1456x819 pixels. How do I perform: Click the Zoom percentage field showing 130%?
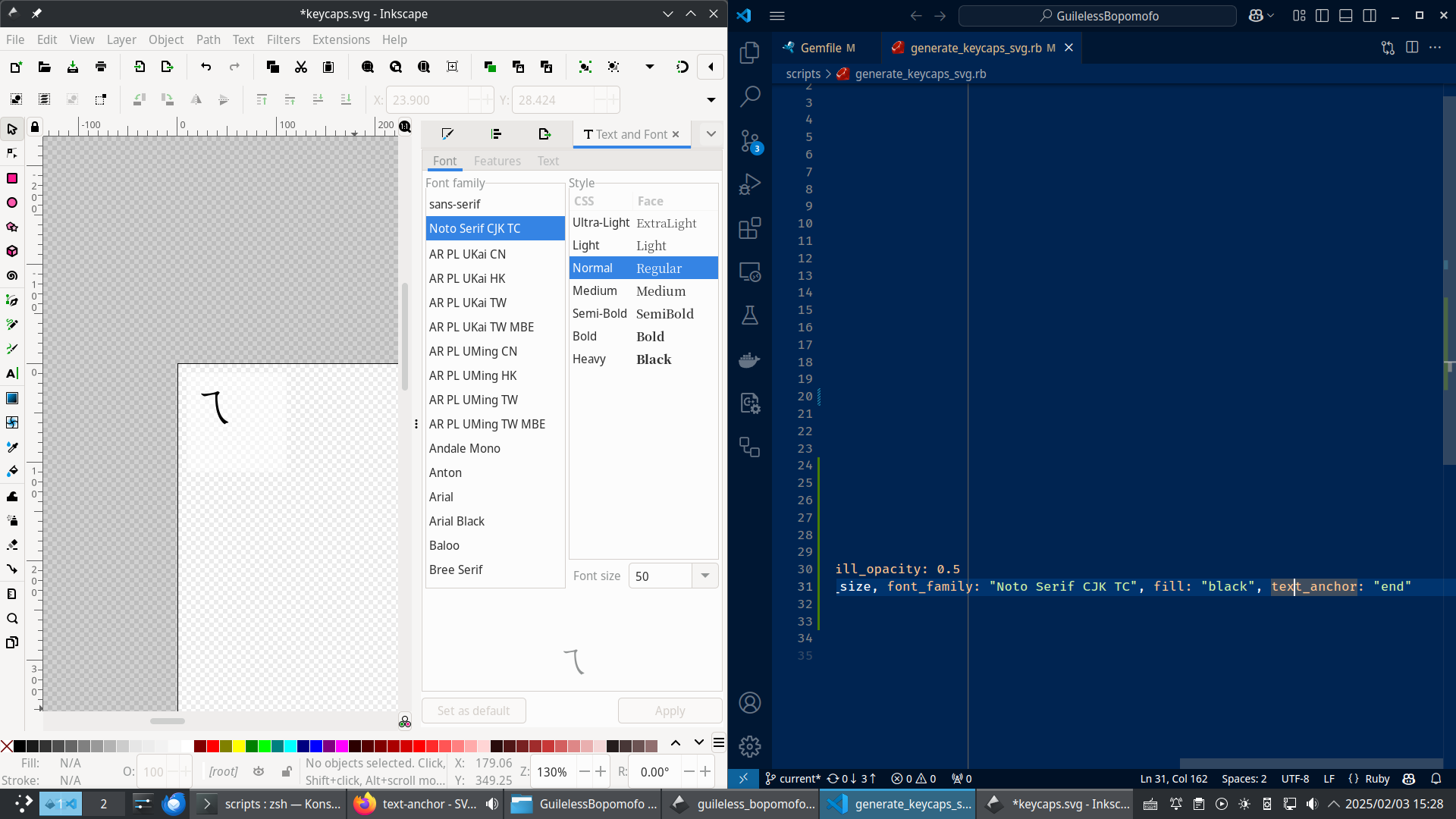pos(553,772)
